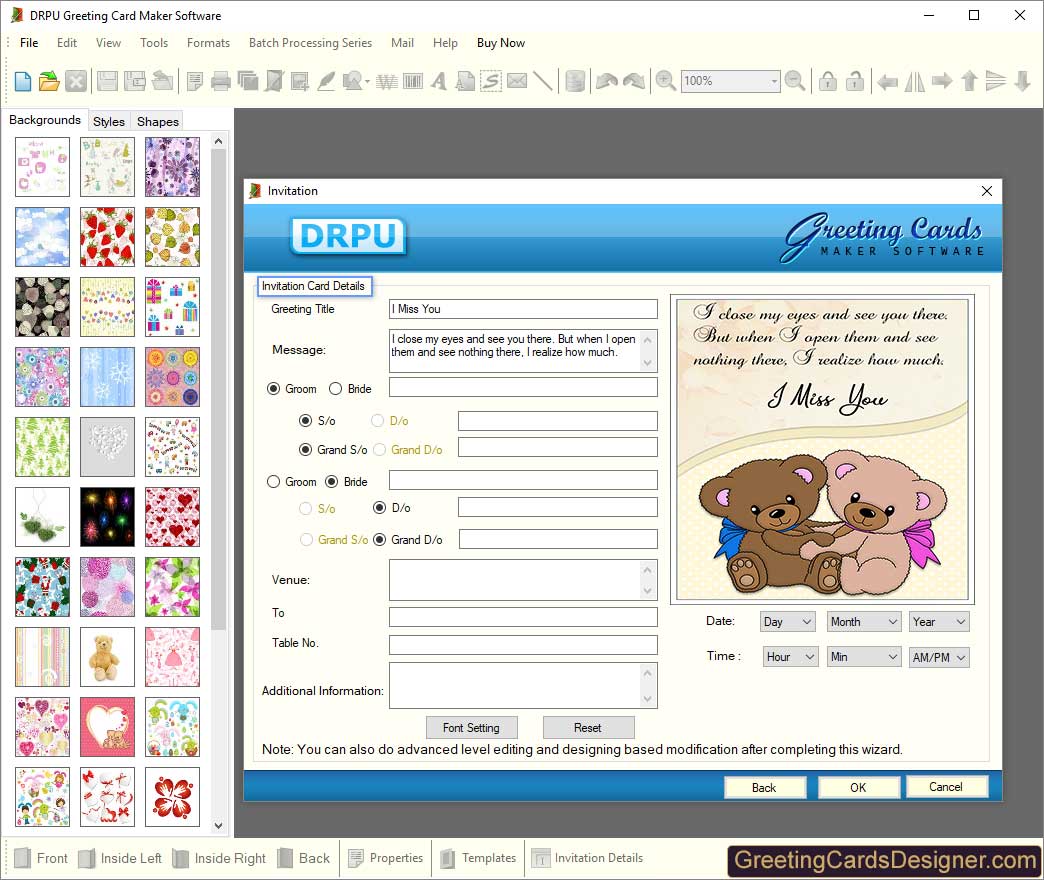Screen dimensions: 1044x880
Task: Select the text 'A' tool icon
Action: 438,81
